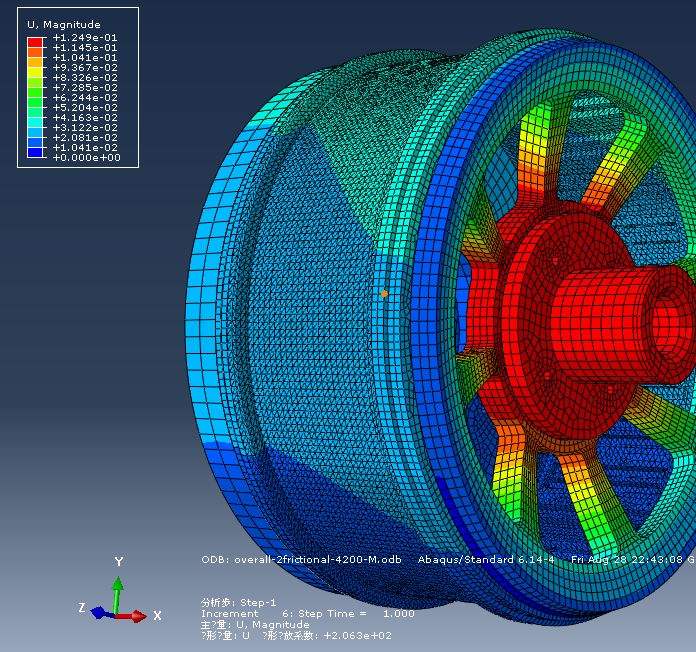This screenshot has height=652, width=696.
Task: Click the dark blue bottom legend swatch
Action: click(35, 154)
